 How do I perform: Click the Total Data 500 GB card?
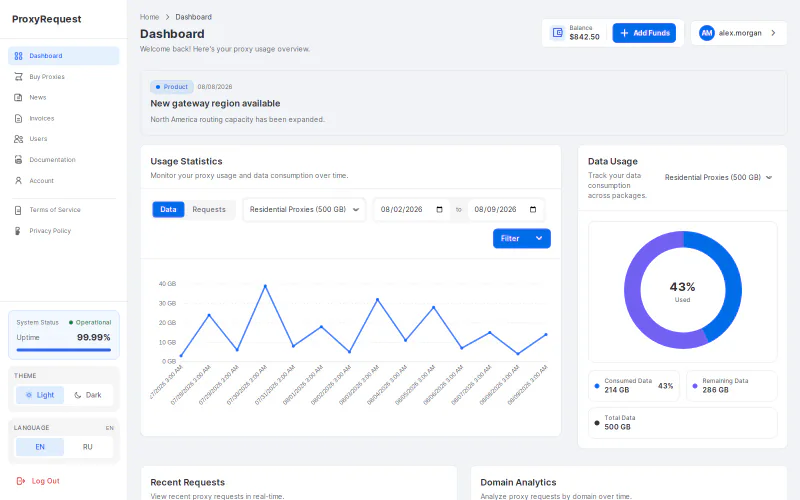tap(683, 422)
